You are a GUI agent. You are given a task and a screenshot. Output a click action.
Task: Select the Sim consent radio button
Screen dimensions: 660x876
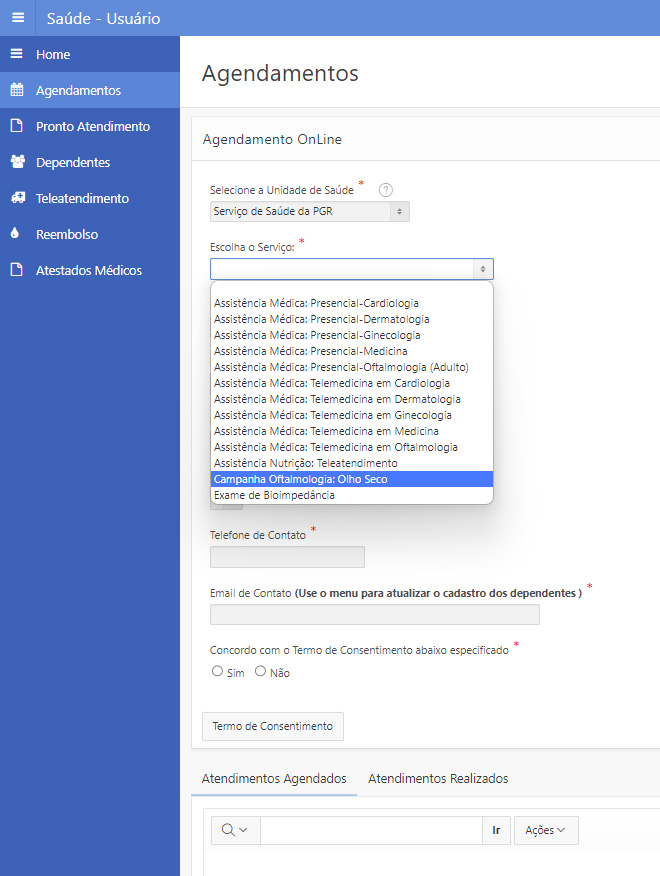pyautogui.click(x=218, y=672)
